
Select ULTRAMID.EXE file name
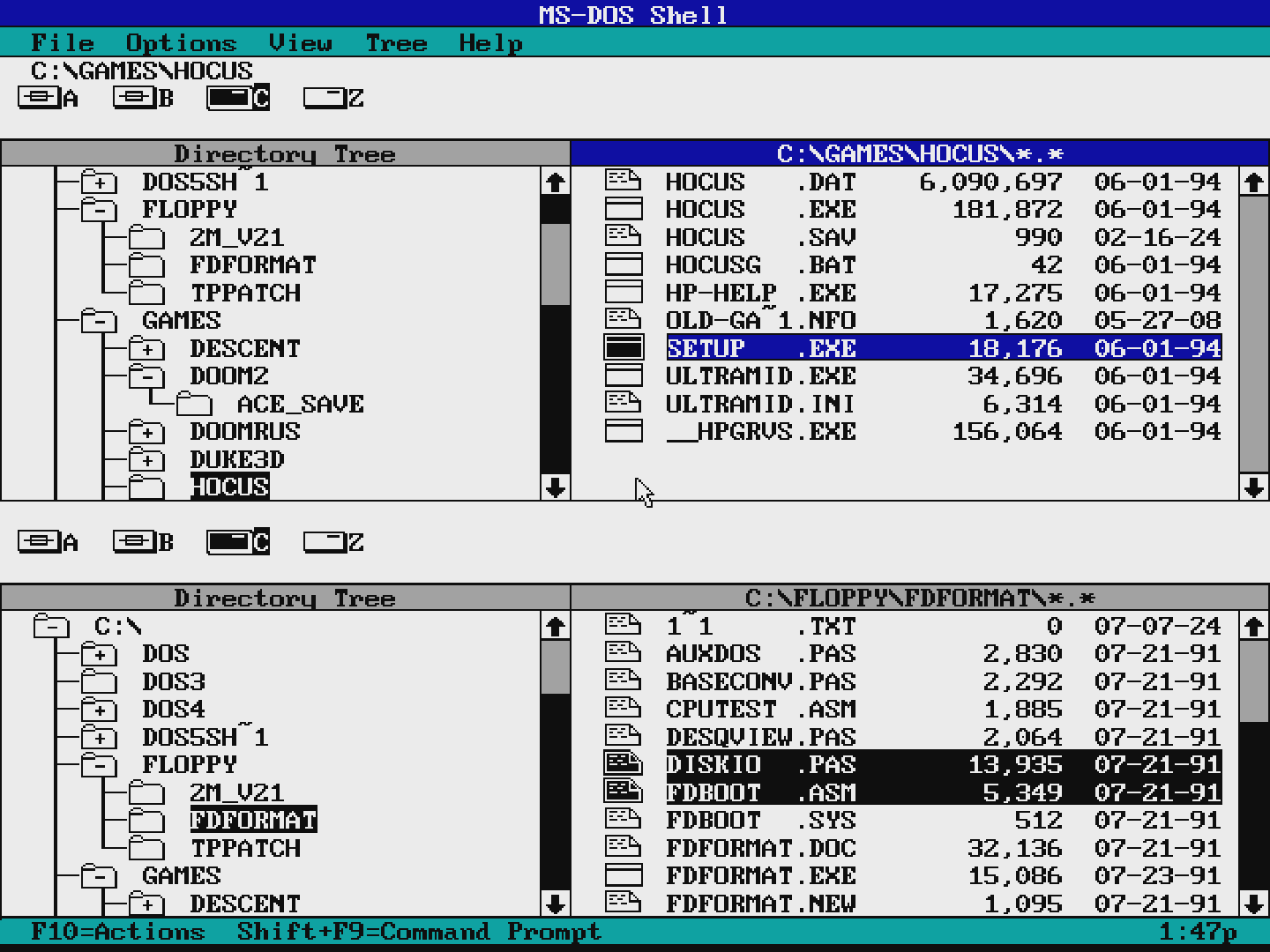[x=761, y=376]
